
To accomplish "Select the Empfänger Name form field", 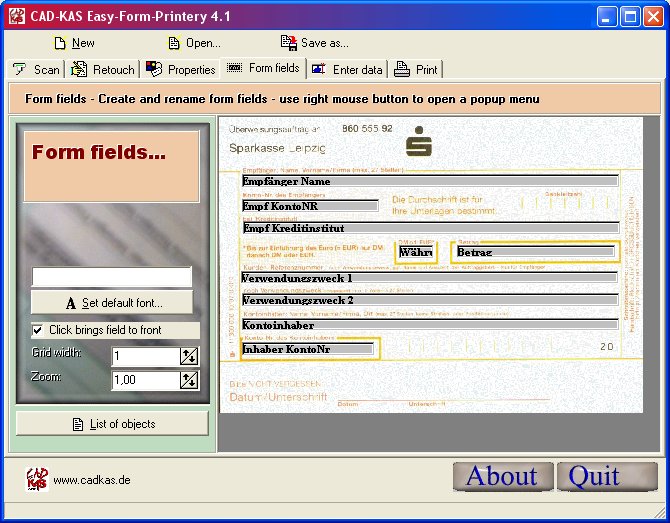I will [x=429, y=182].
